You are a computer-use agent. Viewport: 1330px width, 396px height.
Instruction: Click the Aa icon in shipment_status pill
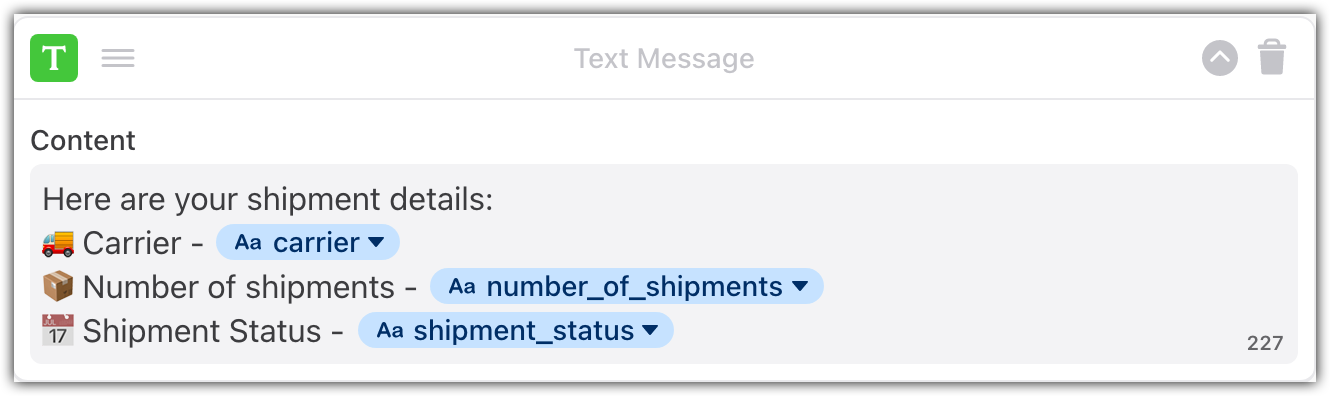coord(390,331)
